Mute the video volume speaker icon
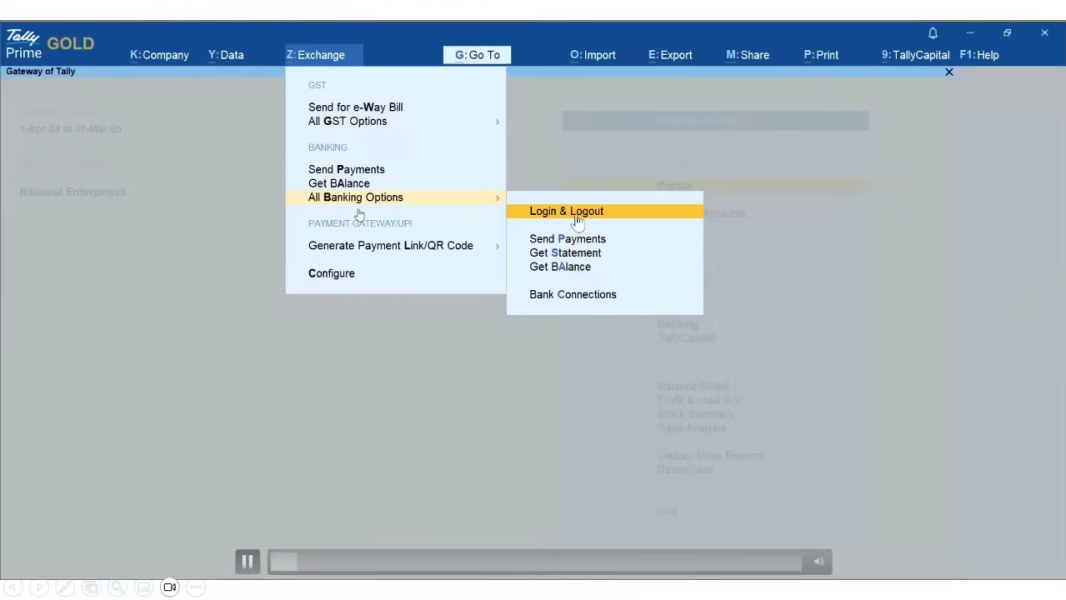This screenshot has width=1066, height=600. [818, 561]
